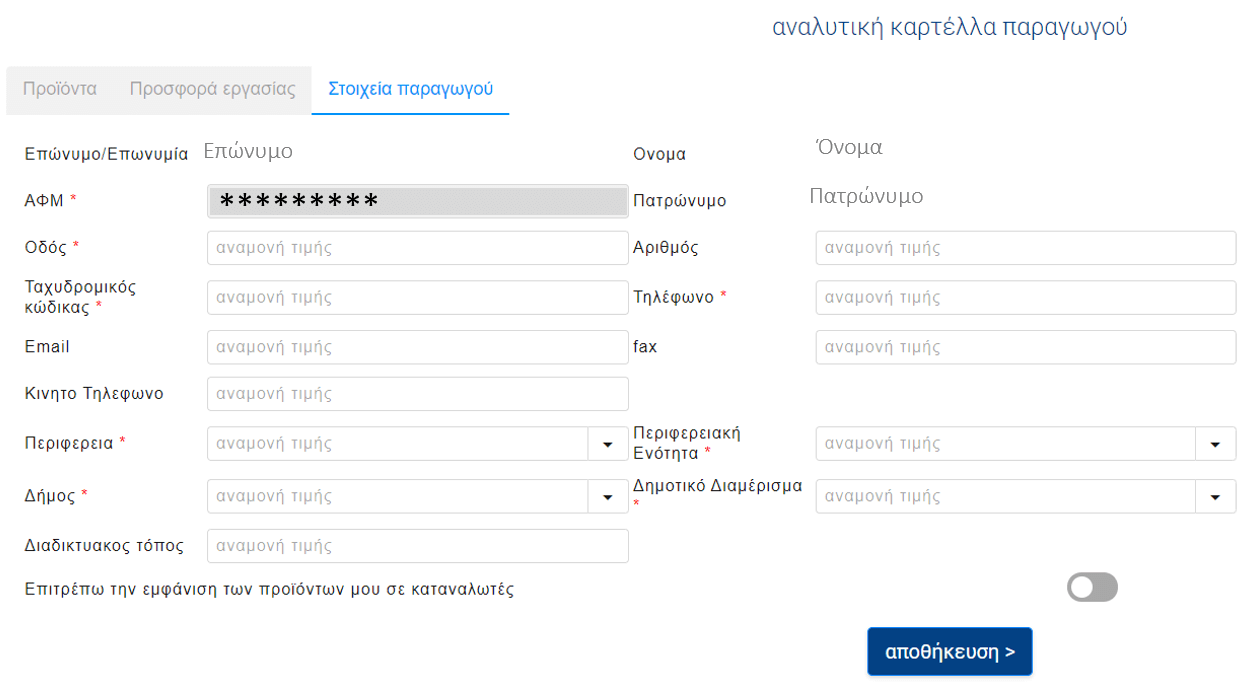This screenshot has width=1238, height=693.
Task: Switch to the Προϊόντα tab
Action: point(60,89)
